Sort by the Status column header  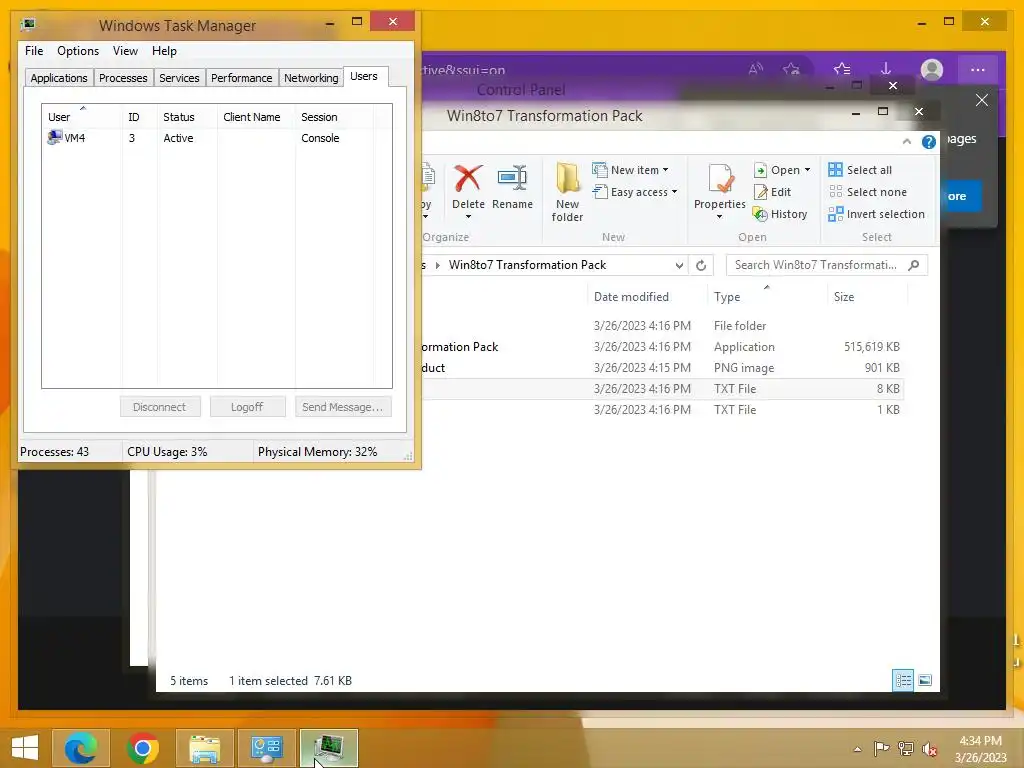[187, 117]
